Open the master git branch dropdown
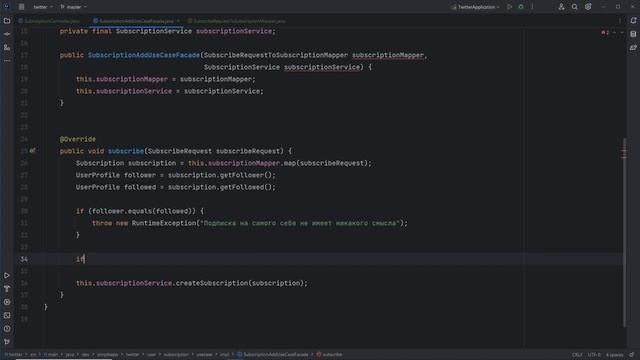 point(73,7)
